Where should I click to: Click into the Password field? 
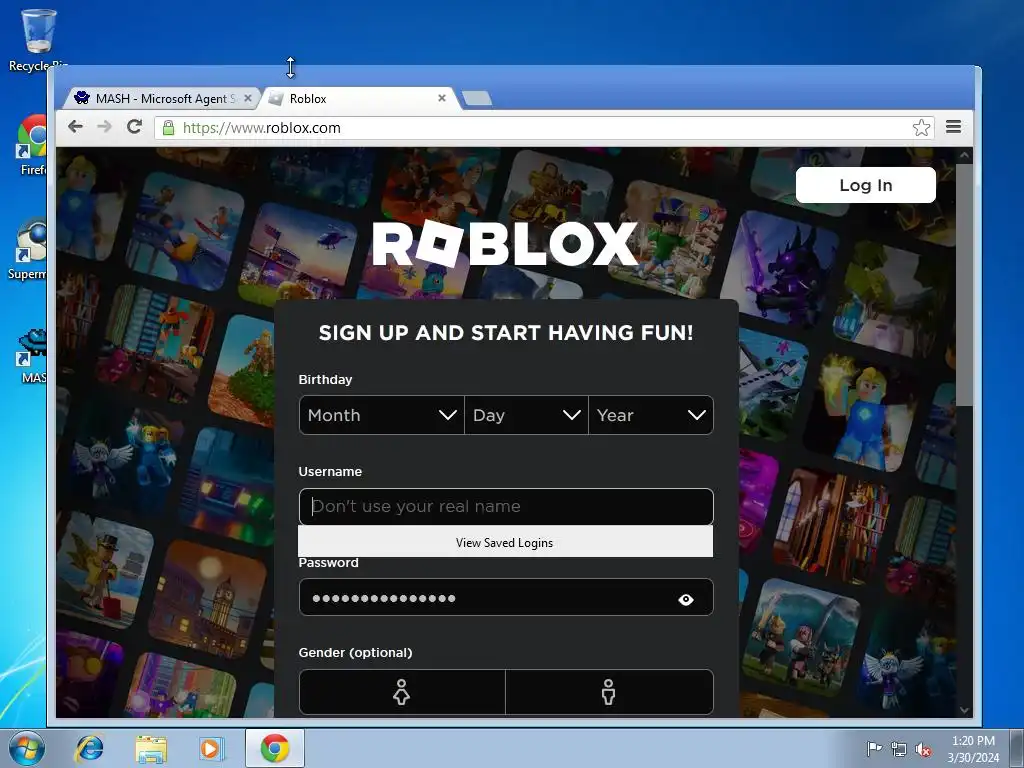click(506, 598)
